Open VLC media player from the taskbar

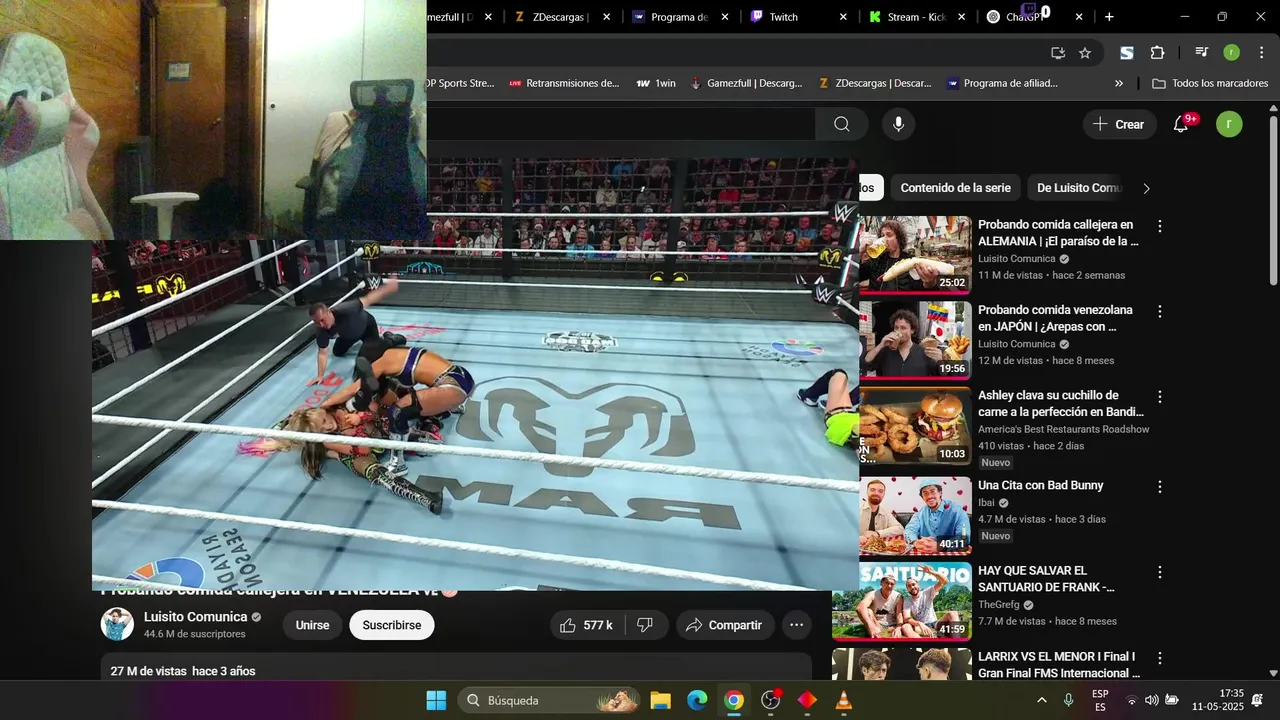click(x=844, y=700)
